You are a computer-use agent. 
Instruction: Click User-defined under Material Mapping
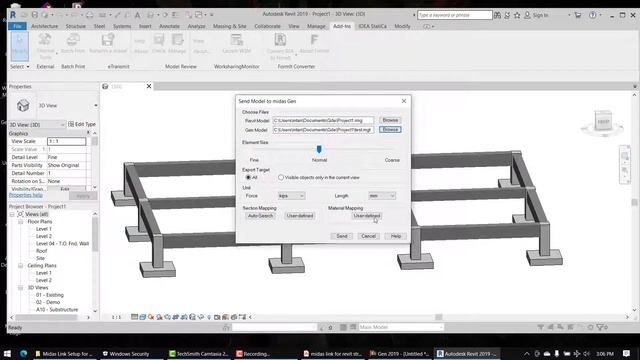[367, 216]
